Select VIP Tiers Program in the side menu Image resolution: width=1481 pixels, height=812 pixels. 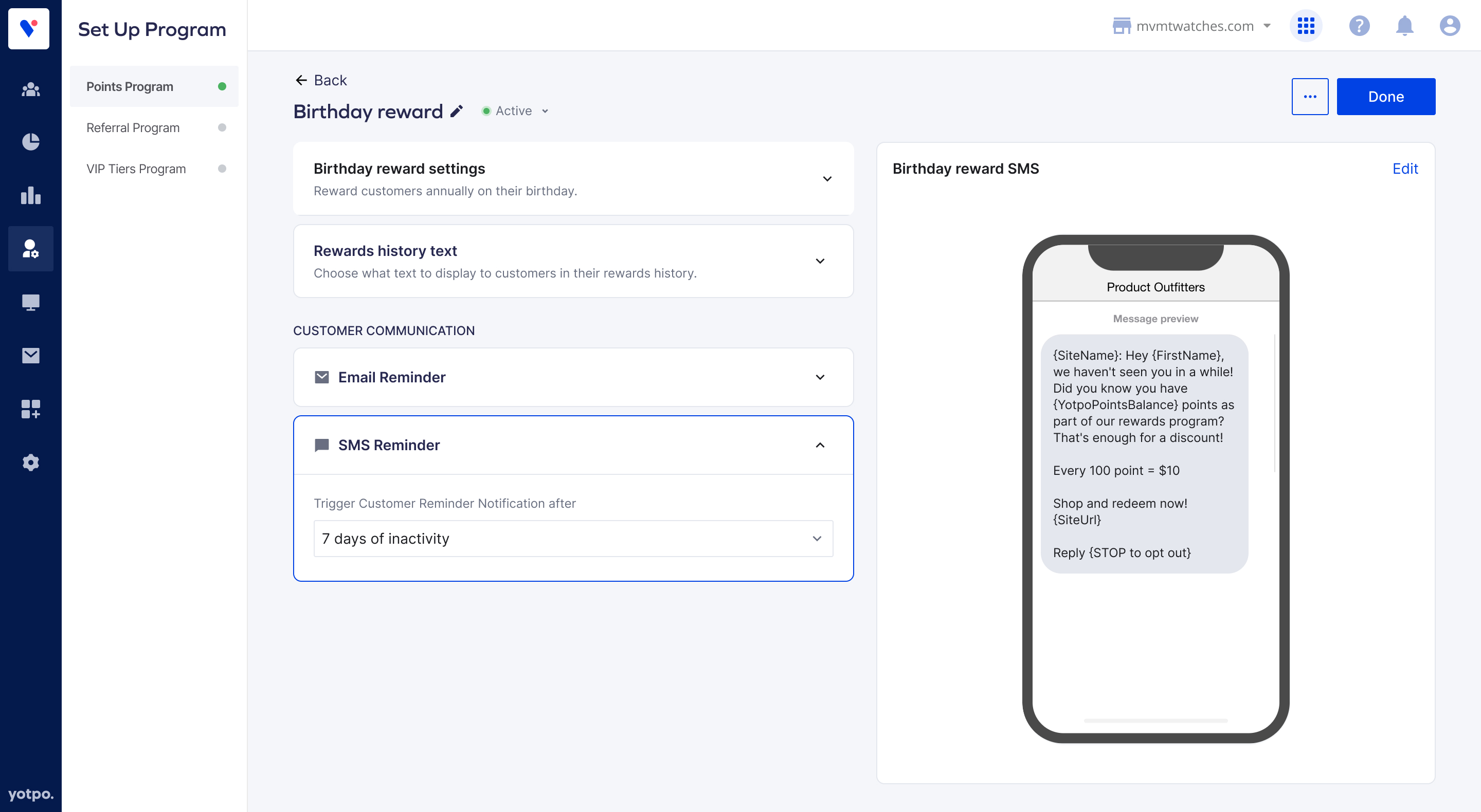click(136, 169)
